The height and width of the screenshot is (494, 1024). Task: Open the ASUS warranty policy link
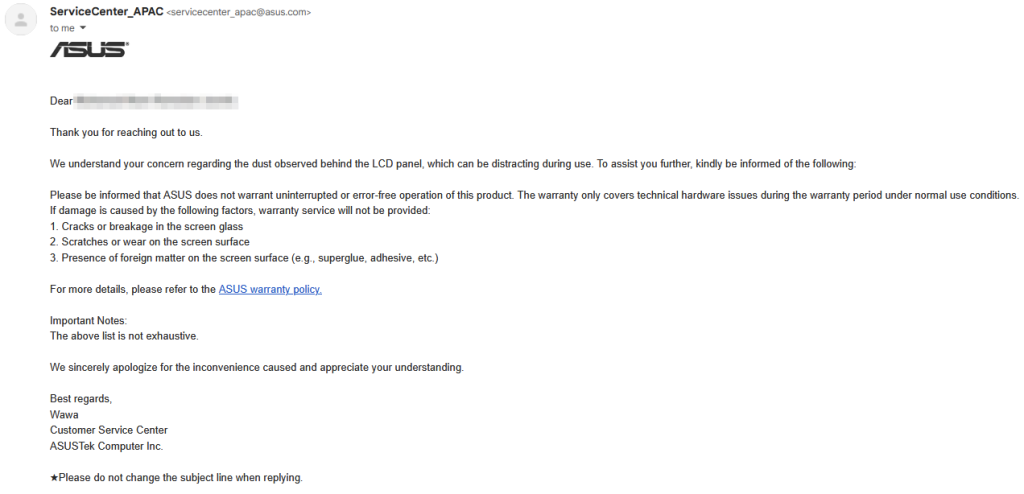point(270,289)
